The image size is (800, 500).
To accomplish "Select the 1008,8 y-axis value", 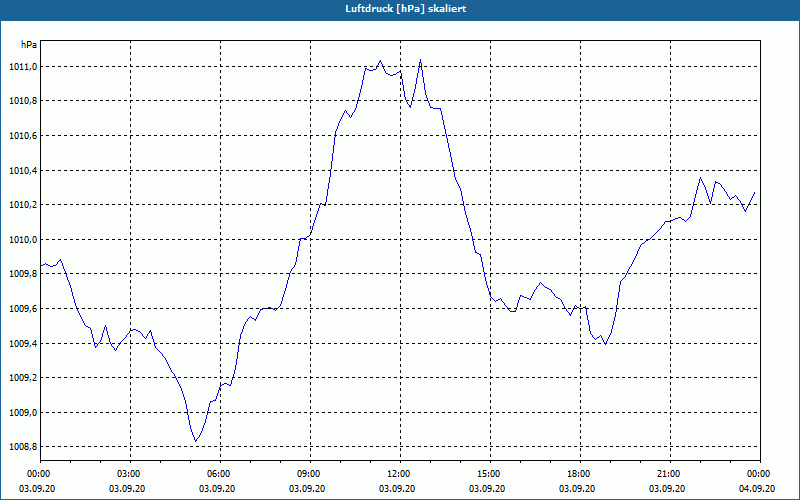I will click(x=23, y=447).
